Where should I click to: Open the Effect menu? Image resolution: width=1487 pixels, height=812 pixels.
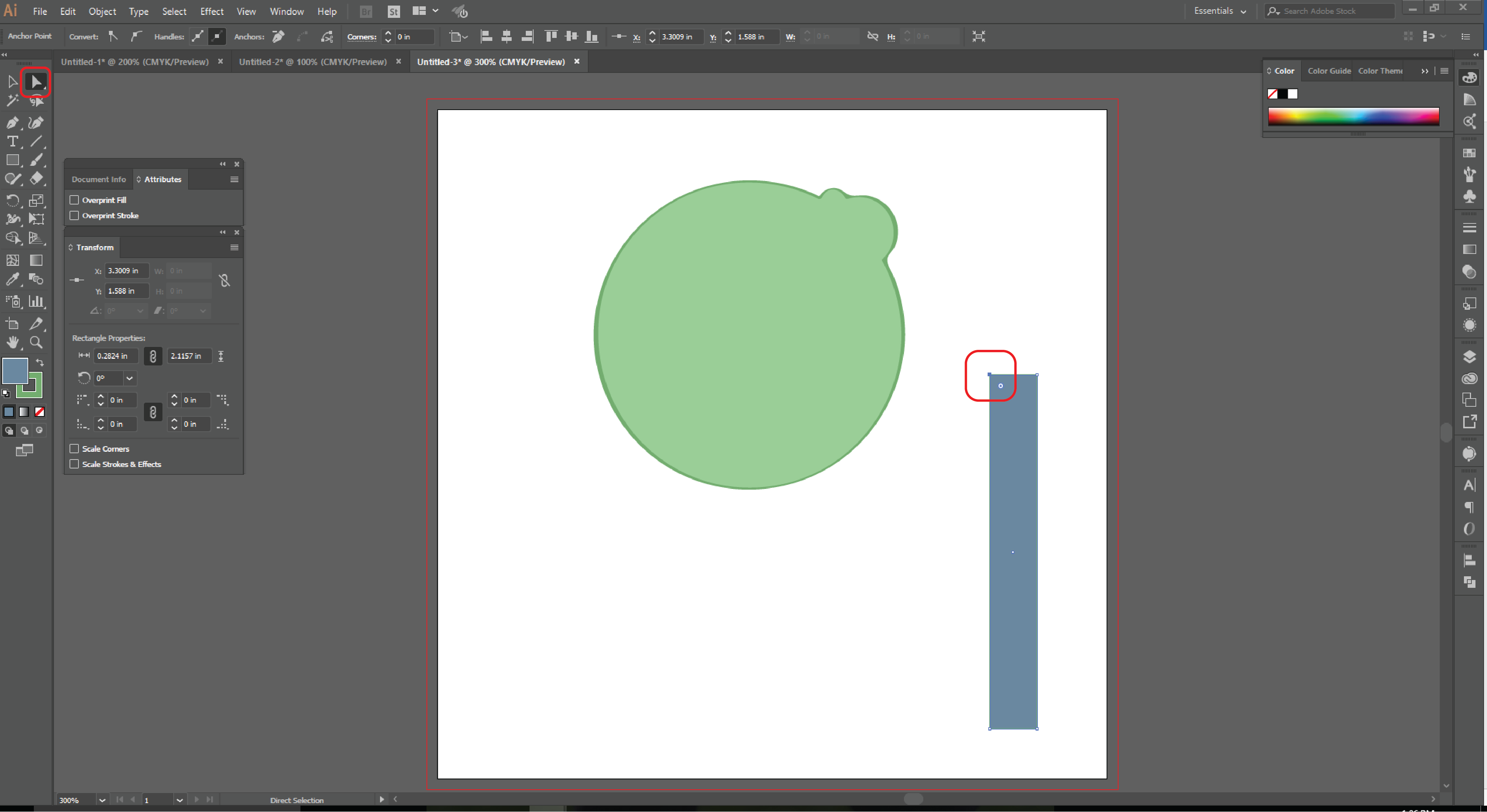[x=211, y=12]
